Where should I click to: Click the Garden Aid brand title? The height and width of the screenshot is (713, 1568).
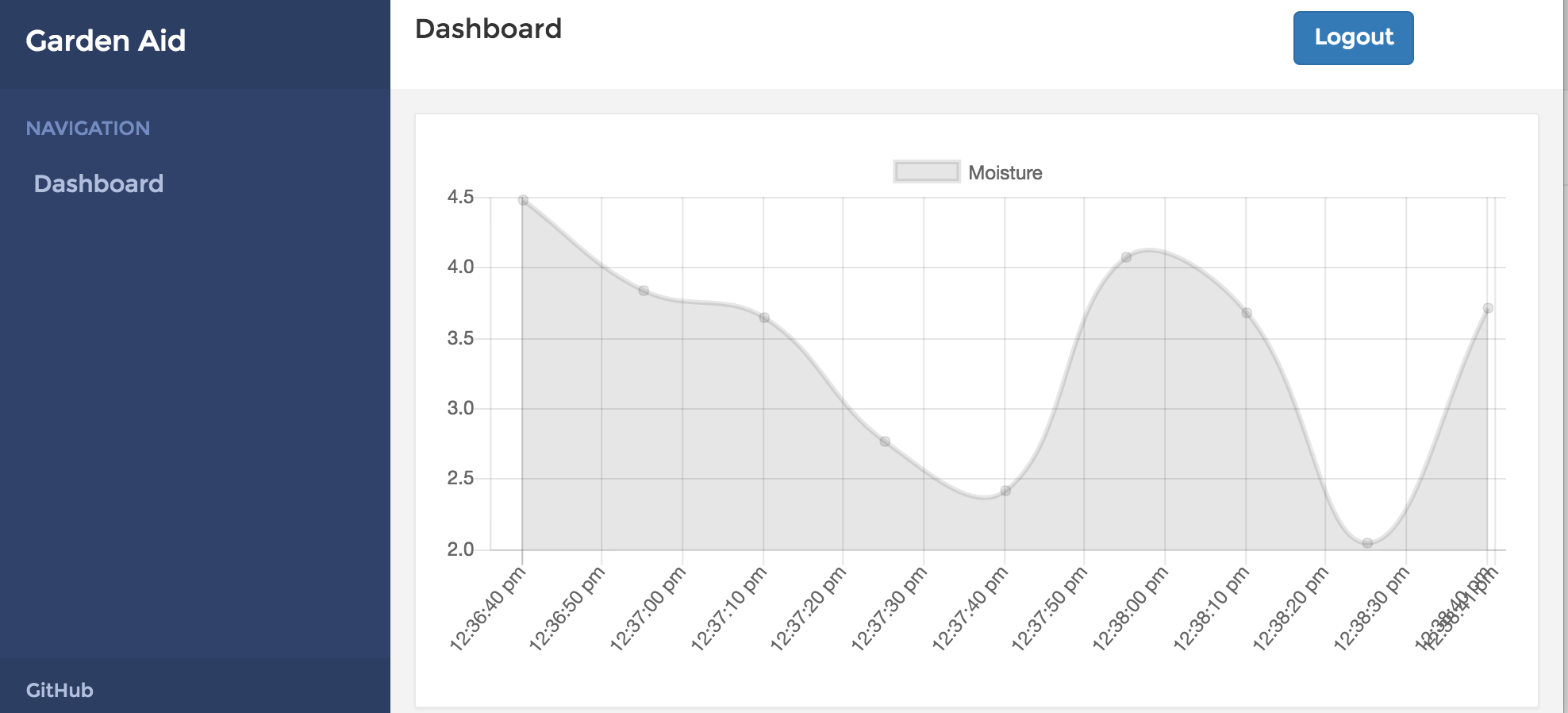pyautogui.click(x=106, y=40)
